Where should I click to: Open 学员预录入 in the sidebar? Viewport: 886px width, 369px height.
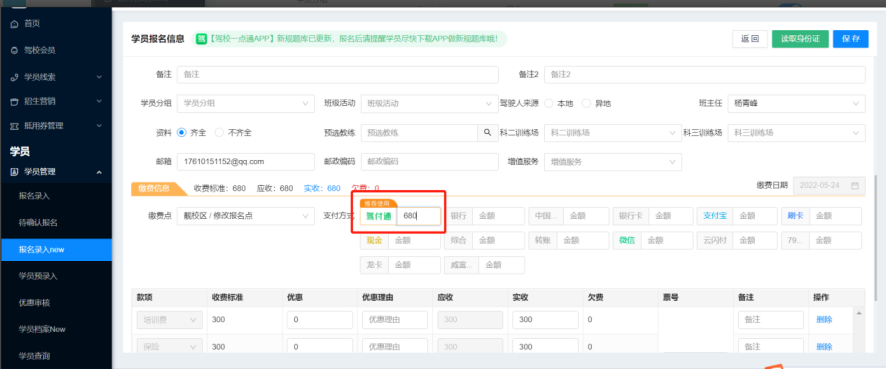[38, 276]
